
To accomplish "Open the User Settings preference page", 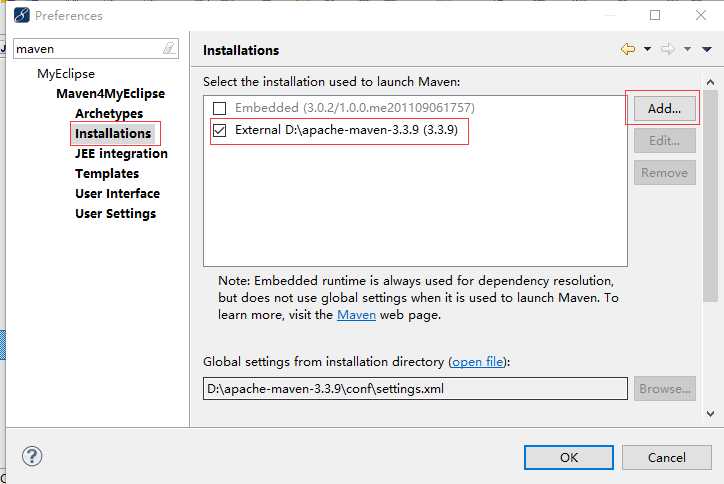I will (115, 214).
